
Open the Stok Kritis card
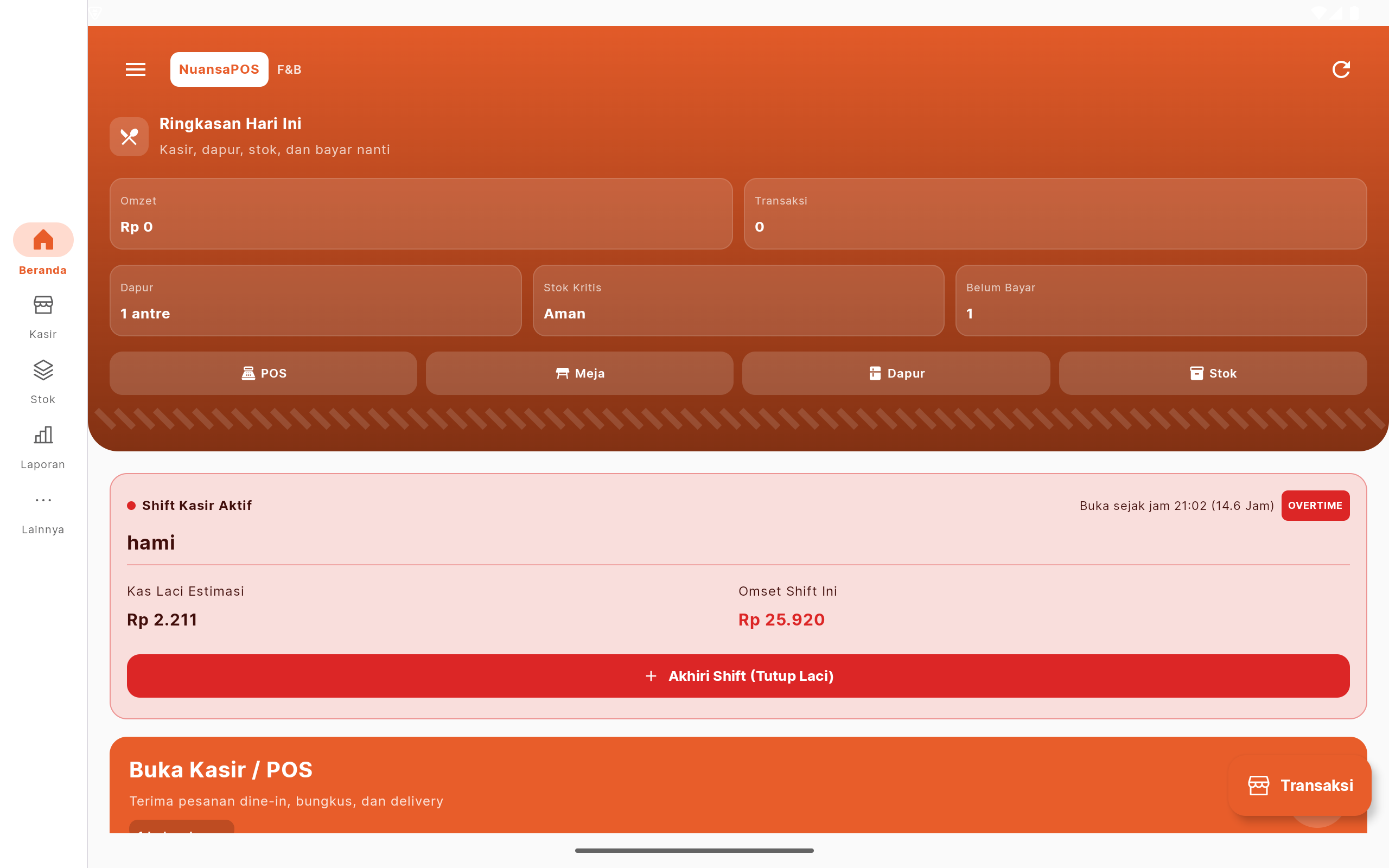click(738, 300)
